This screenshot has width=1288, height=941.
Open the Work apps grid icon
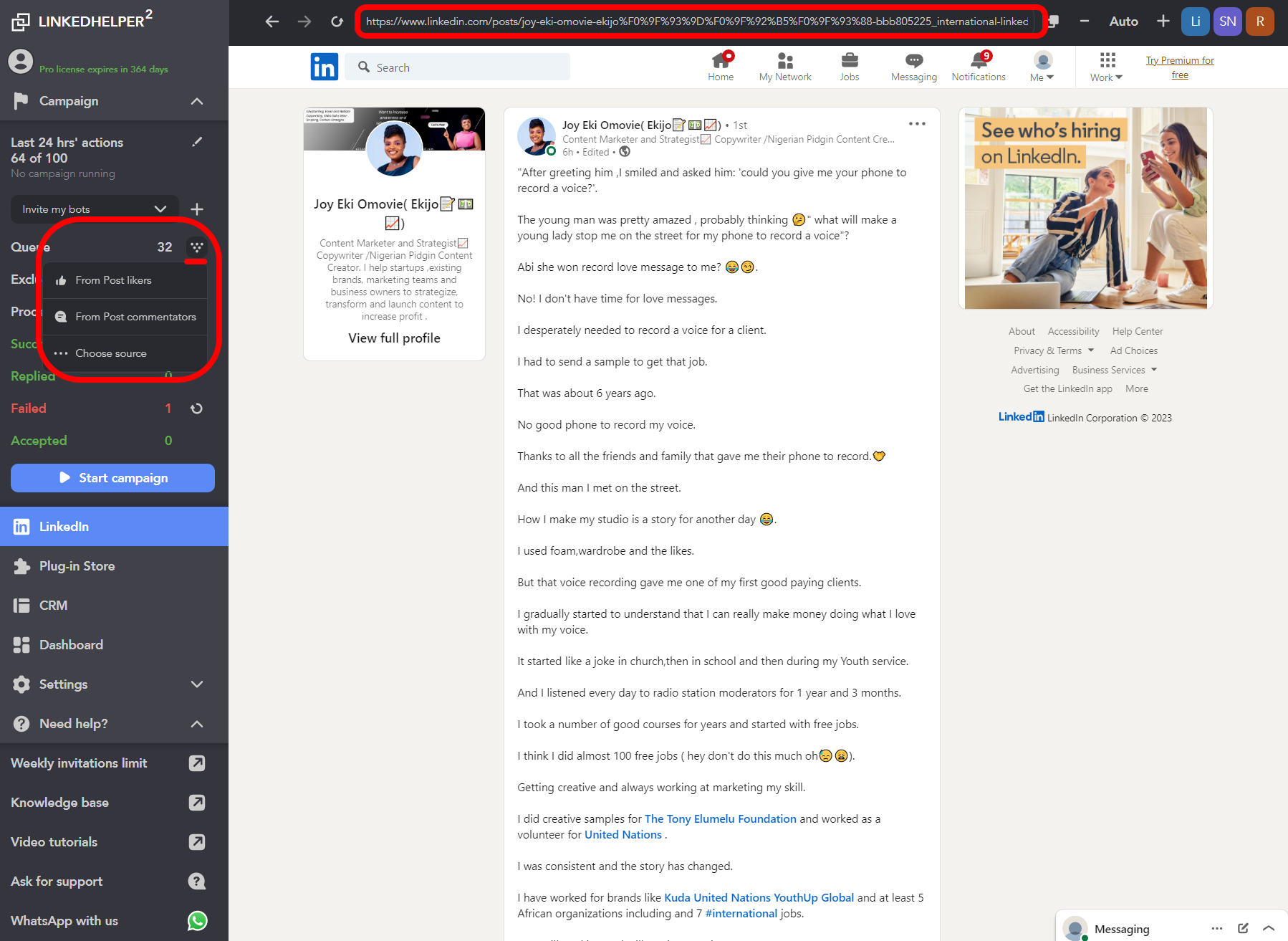(x=1105, y=61)
